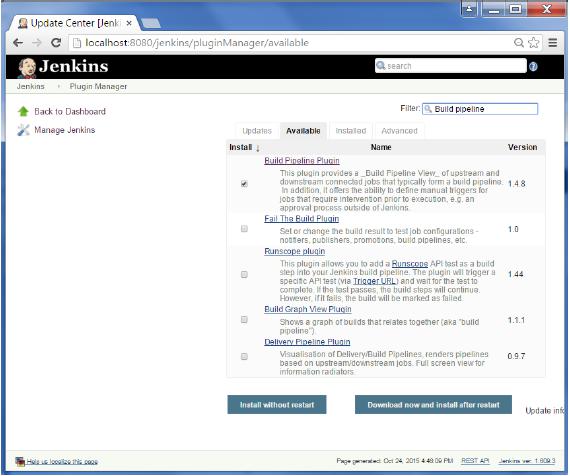Click version 0.9.7 cell
This screenshot has width=570, height=476.
516,356
